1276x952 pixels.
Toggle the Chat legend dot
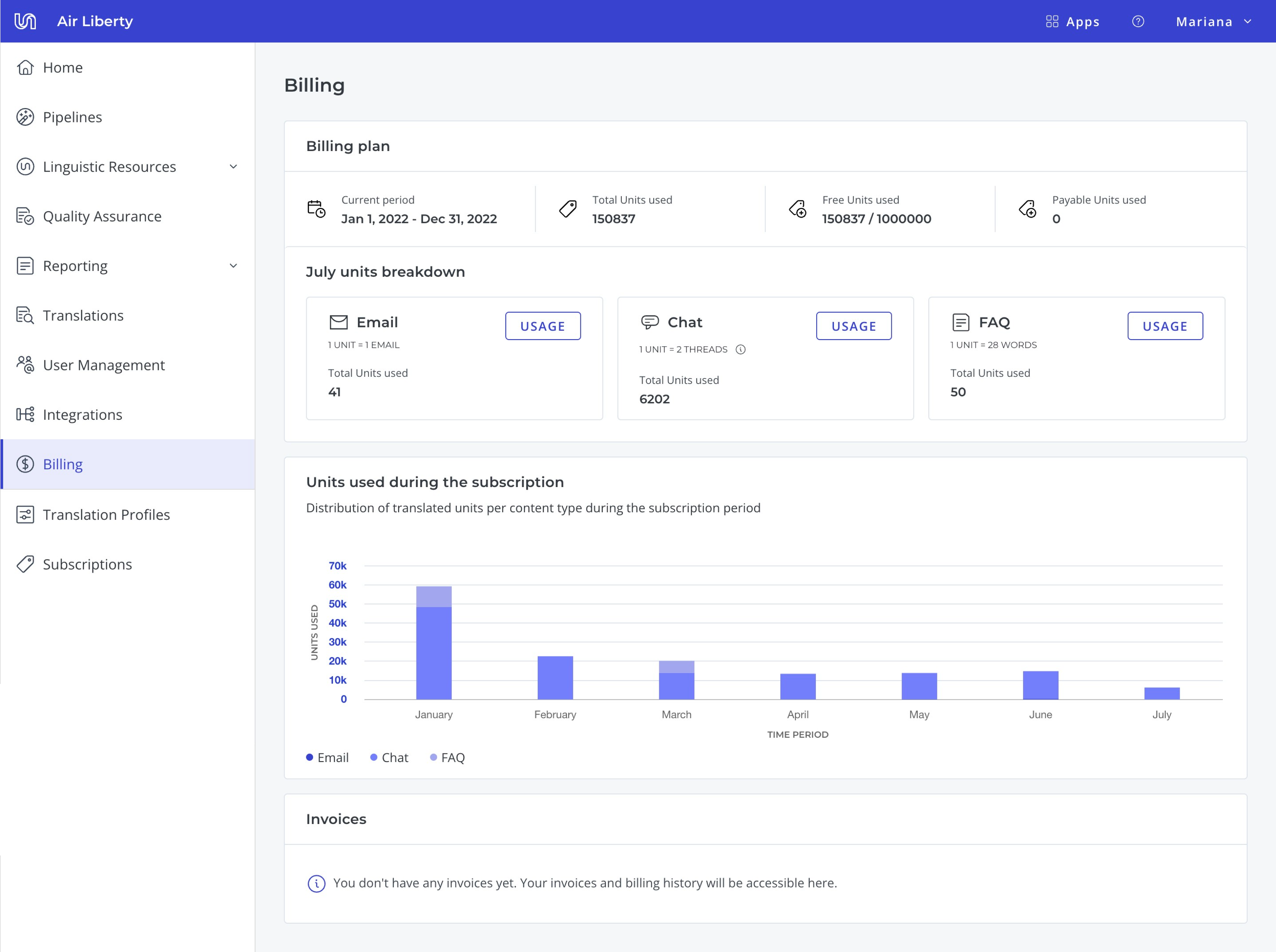(x=374, y=757)
